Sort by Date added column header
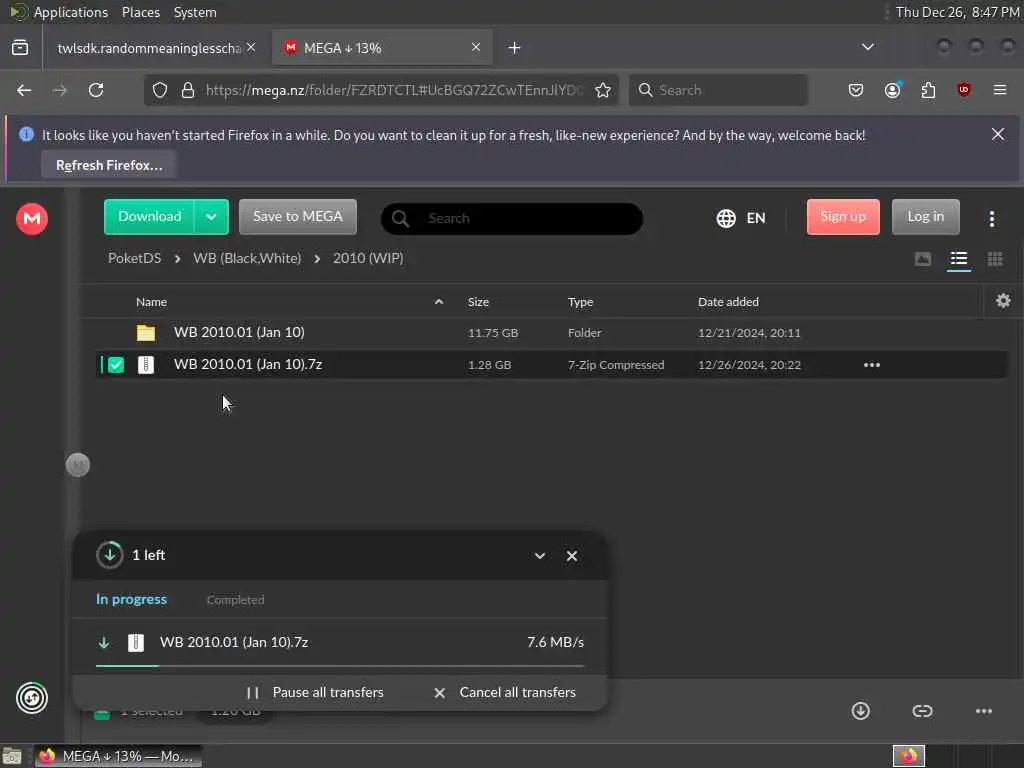 coord(728,302)
